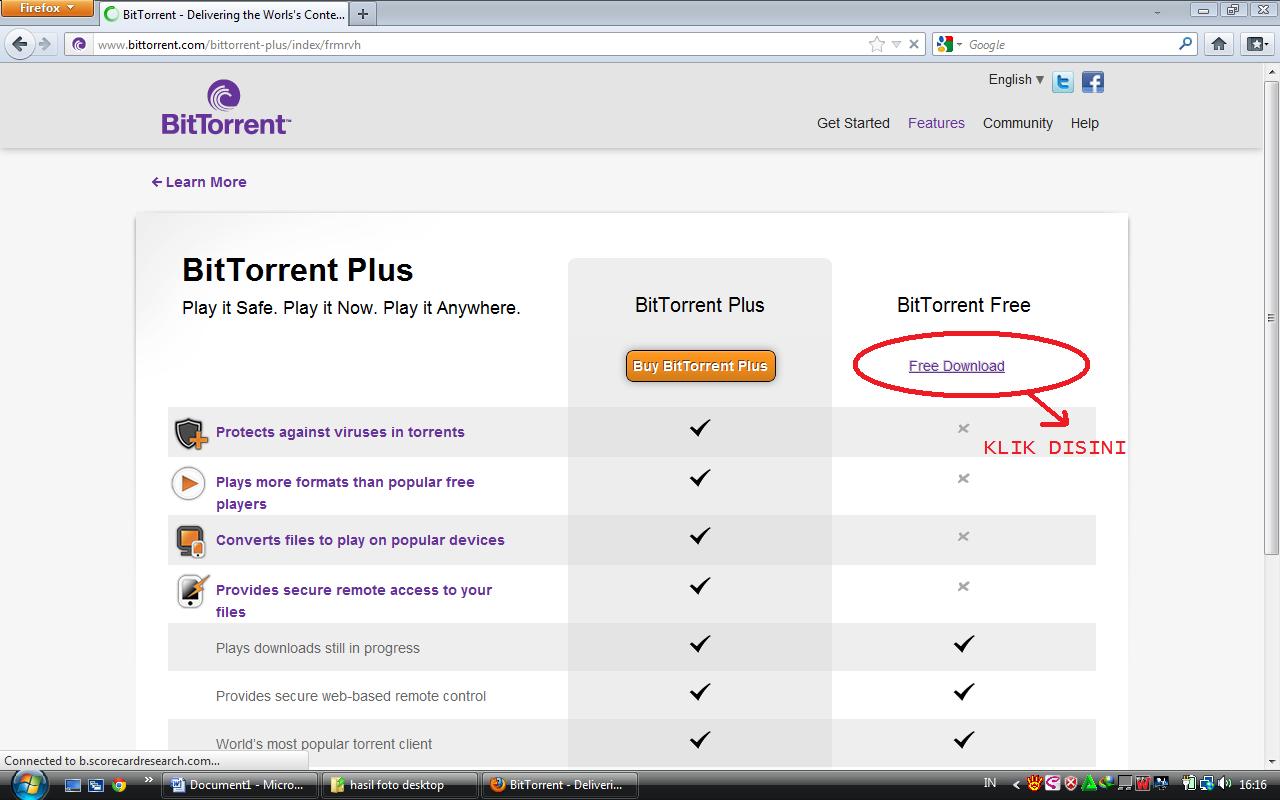Follow the Learn More back link
The image size is (1280, 800).
[x=199, y=182]
